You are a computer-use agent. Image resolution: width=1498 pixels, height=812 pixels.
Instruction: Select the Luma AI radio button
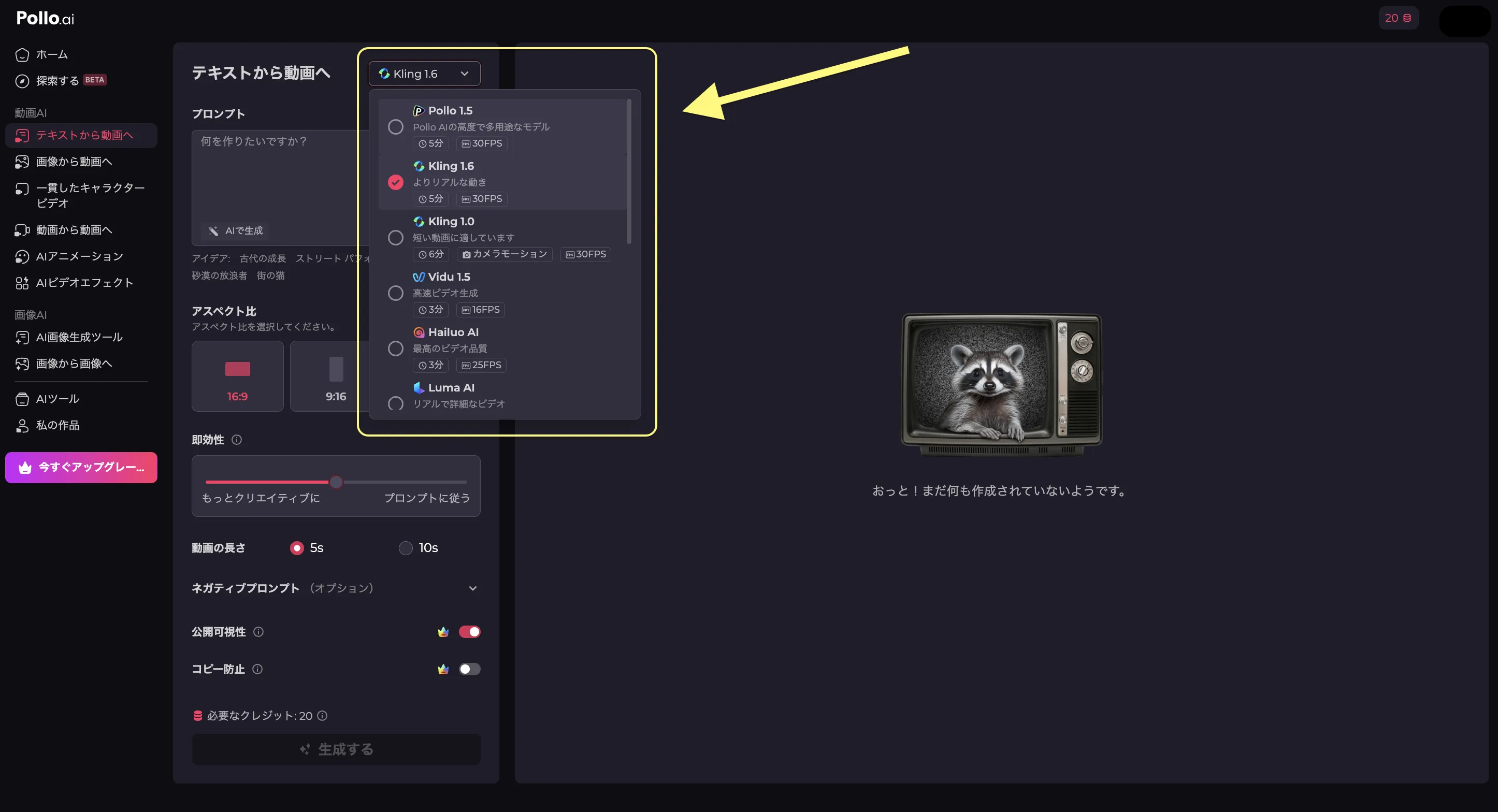(x=395, y=403)
